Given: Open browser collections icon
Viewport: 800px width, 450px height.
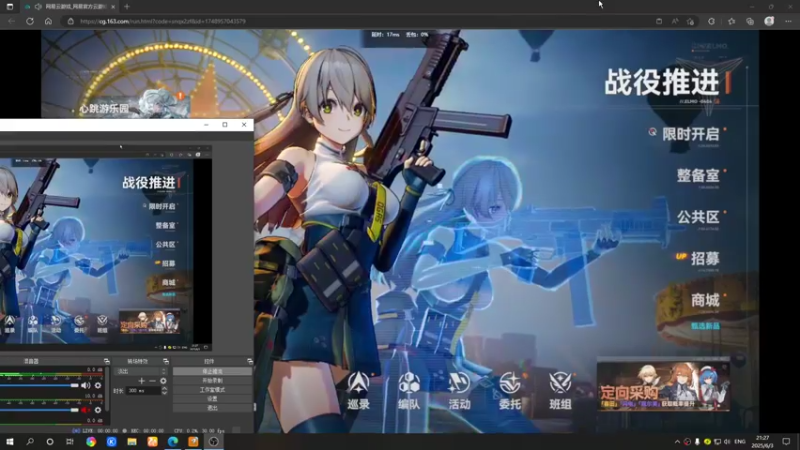Looking at the screenshot, I should click(x=750, y=21).
